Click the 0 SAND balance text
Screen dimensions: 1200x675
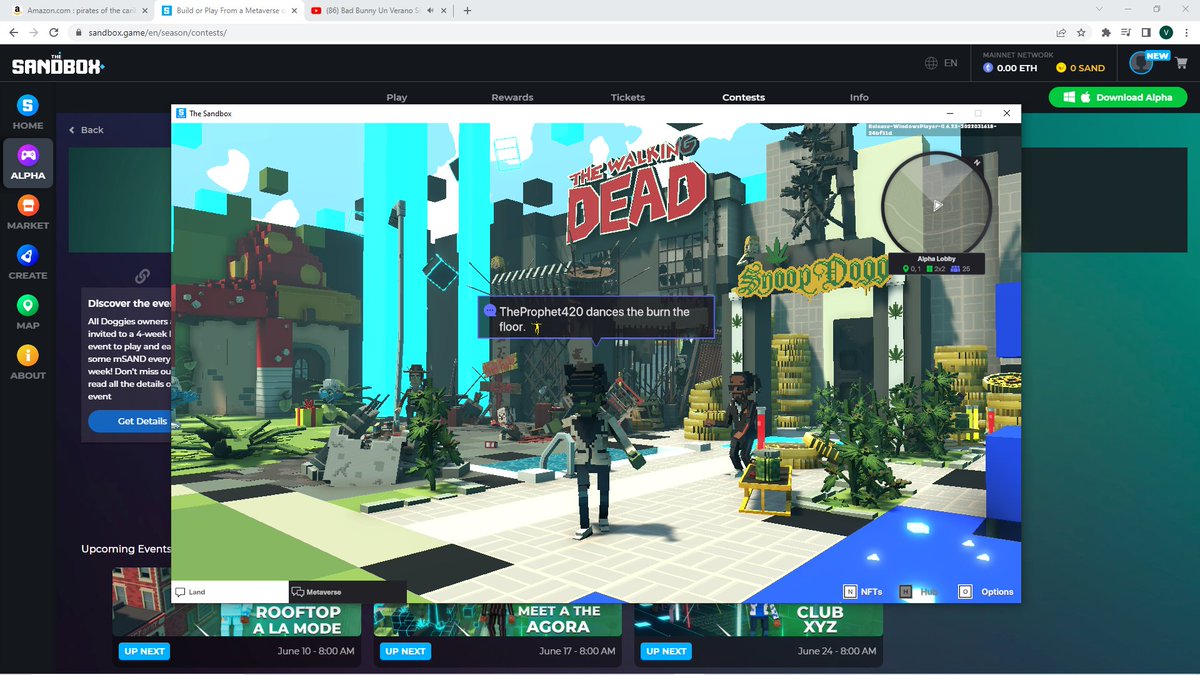[1087, 68]
